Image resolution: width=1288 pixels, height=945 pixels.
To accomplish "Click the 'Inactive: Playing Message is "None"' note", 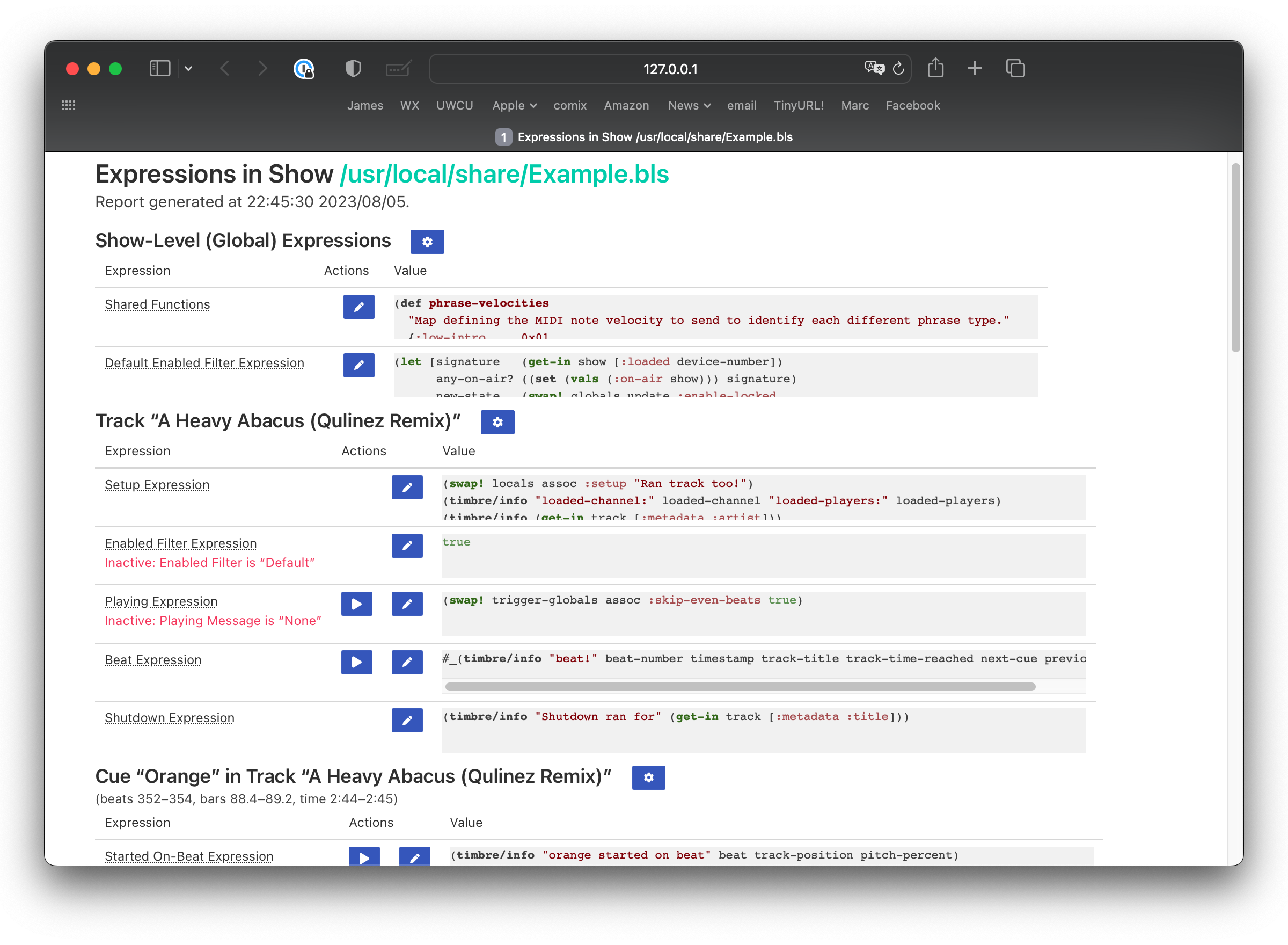I will [x=213, y=621].
